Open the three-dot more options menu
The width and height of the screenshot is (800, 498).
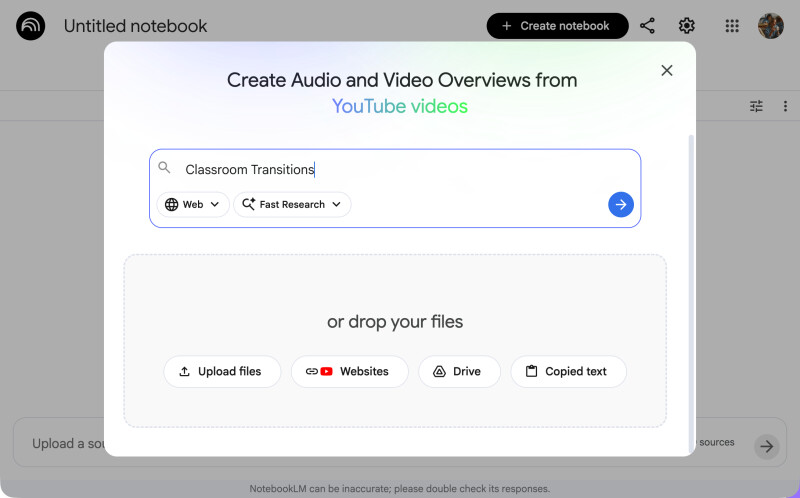pyautogui.click(x=785, y=106)
